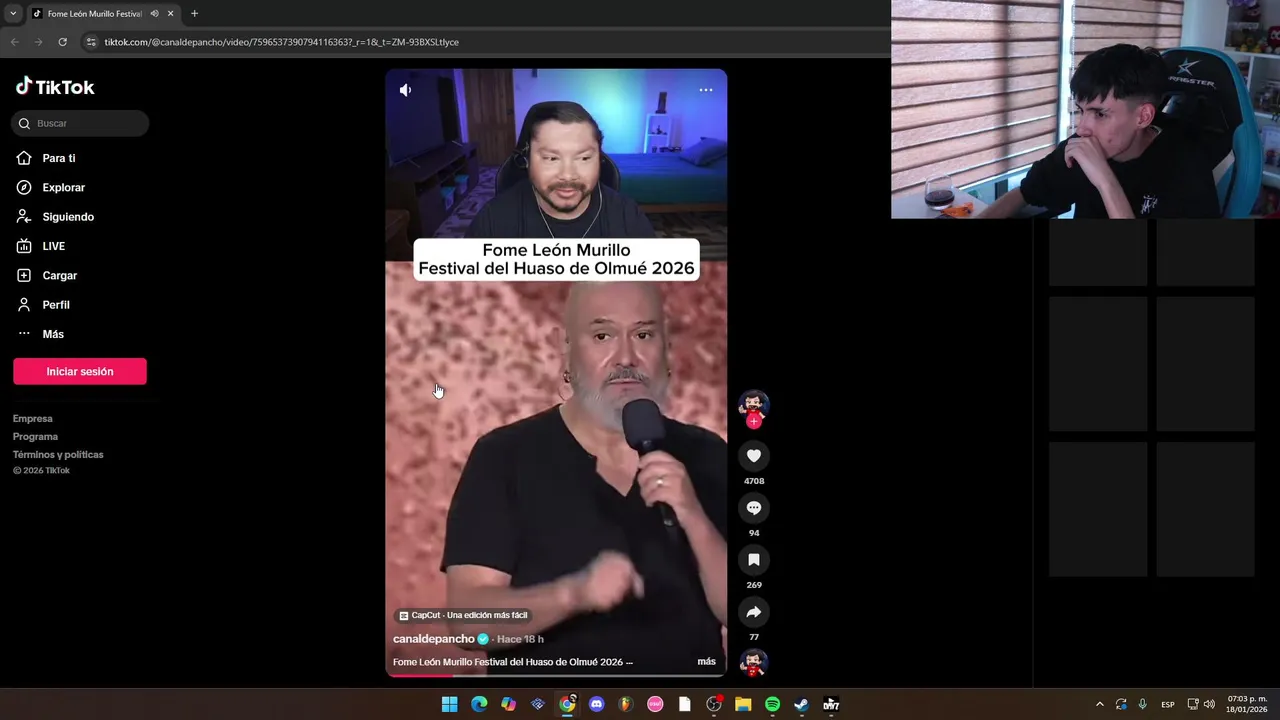Click the tiktok.com address bar URL
The height and width of the screenshot is (720, 1280).
coord(281,42)
